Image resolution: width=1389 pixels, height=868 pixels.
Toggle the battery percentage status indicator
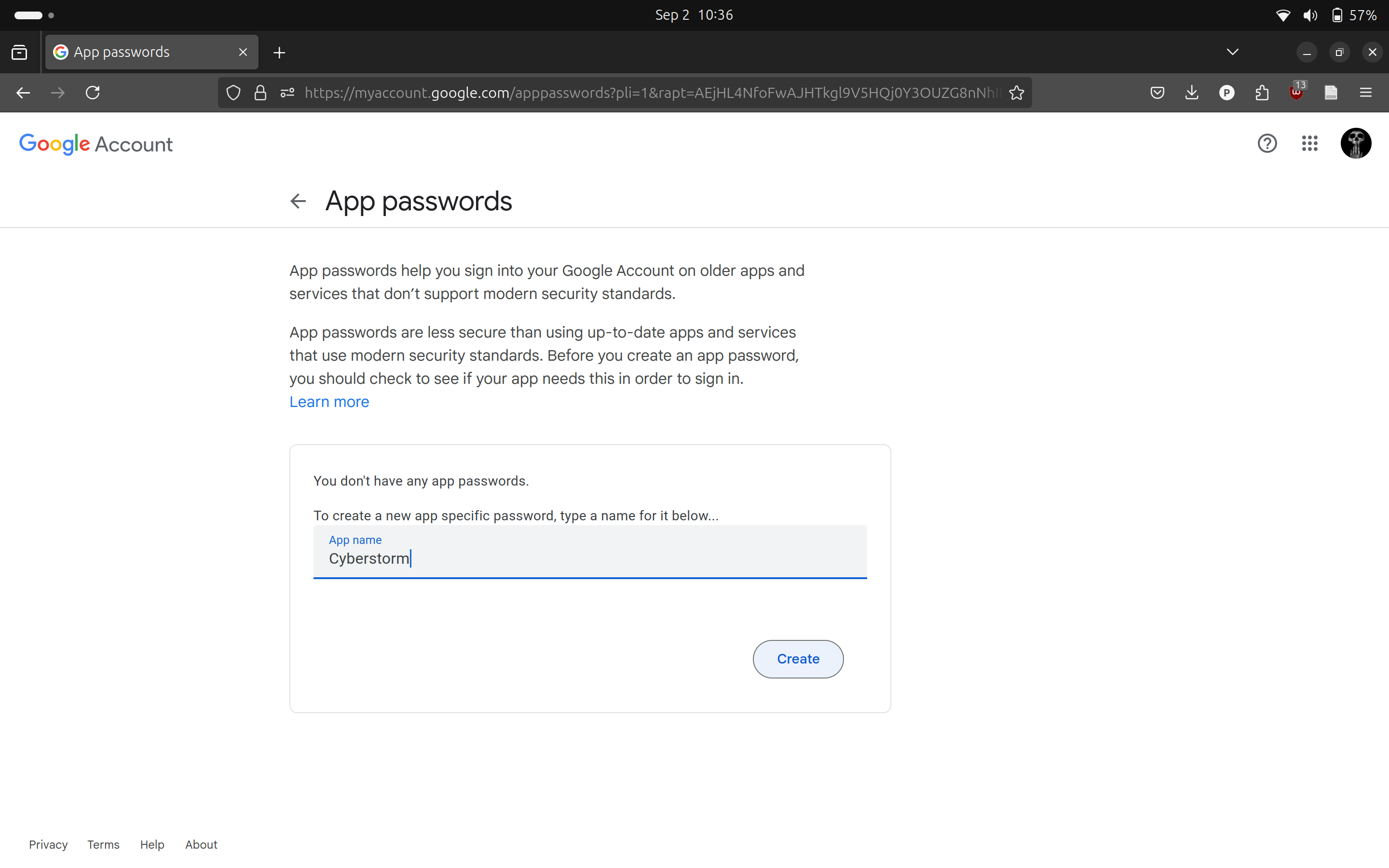click(x=1355, y=14)
